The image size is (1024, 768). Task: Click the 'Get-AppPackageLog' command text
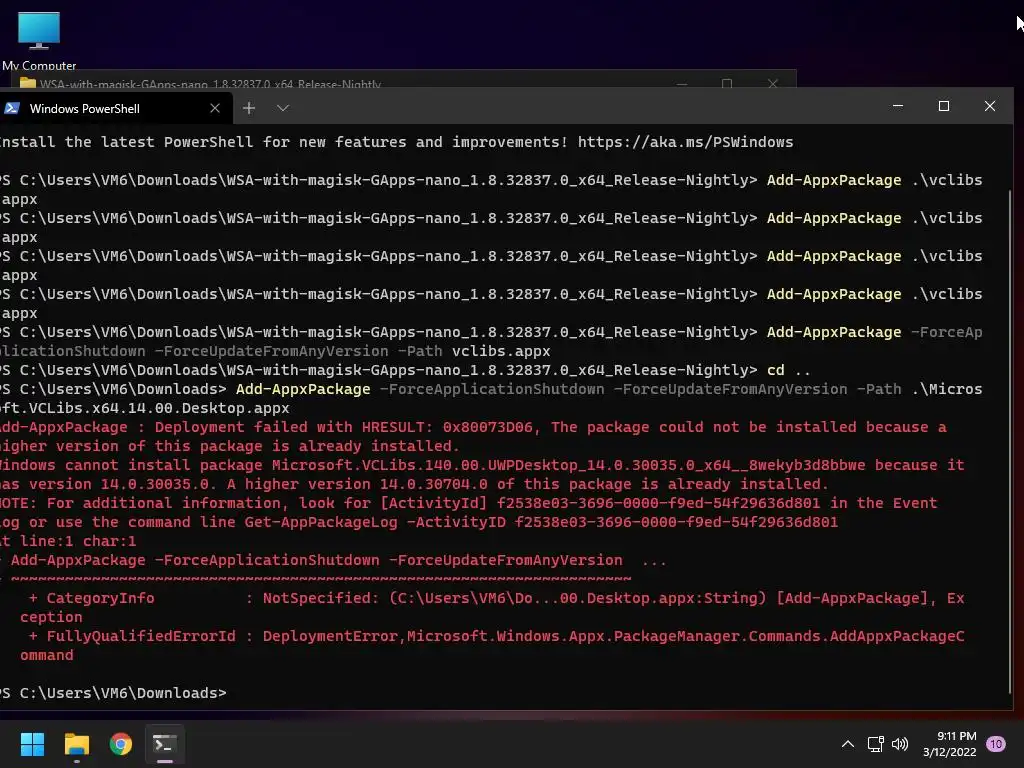[321, 522]
